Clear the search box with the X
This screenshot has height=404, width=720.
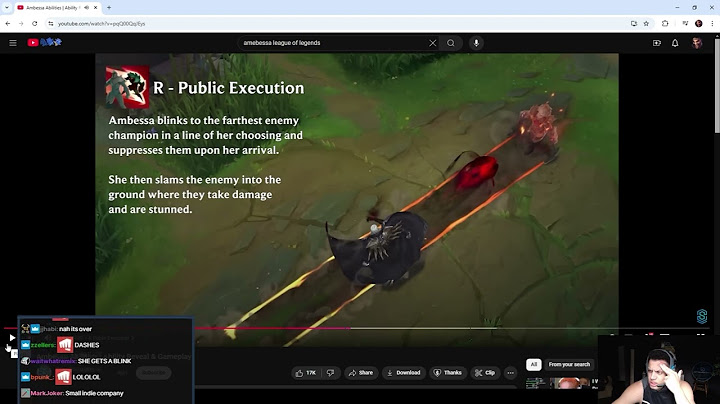pyautogui.click(x=432, y=43)
